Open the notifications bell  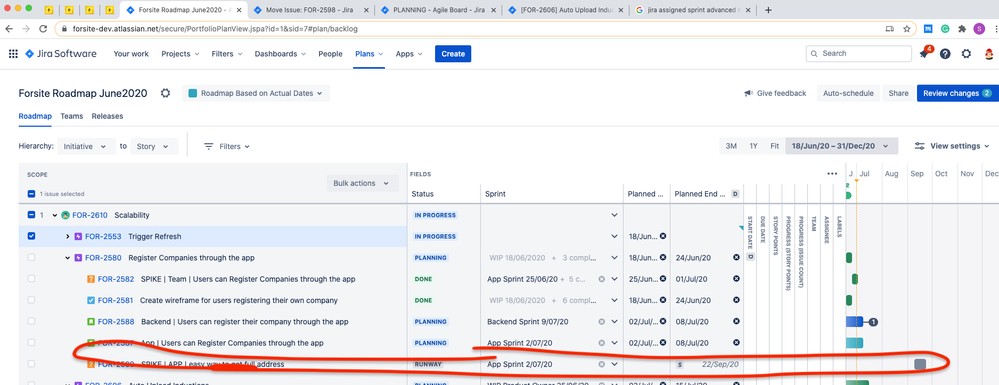pyautogui.click(x=924, y=54)
